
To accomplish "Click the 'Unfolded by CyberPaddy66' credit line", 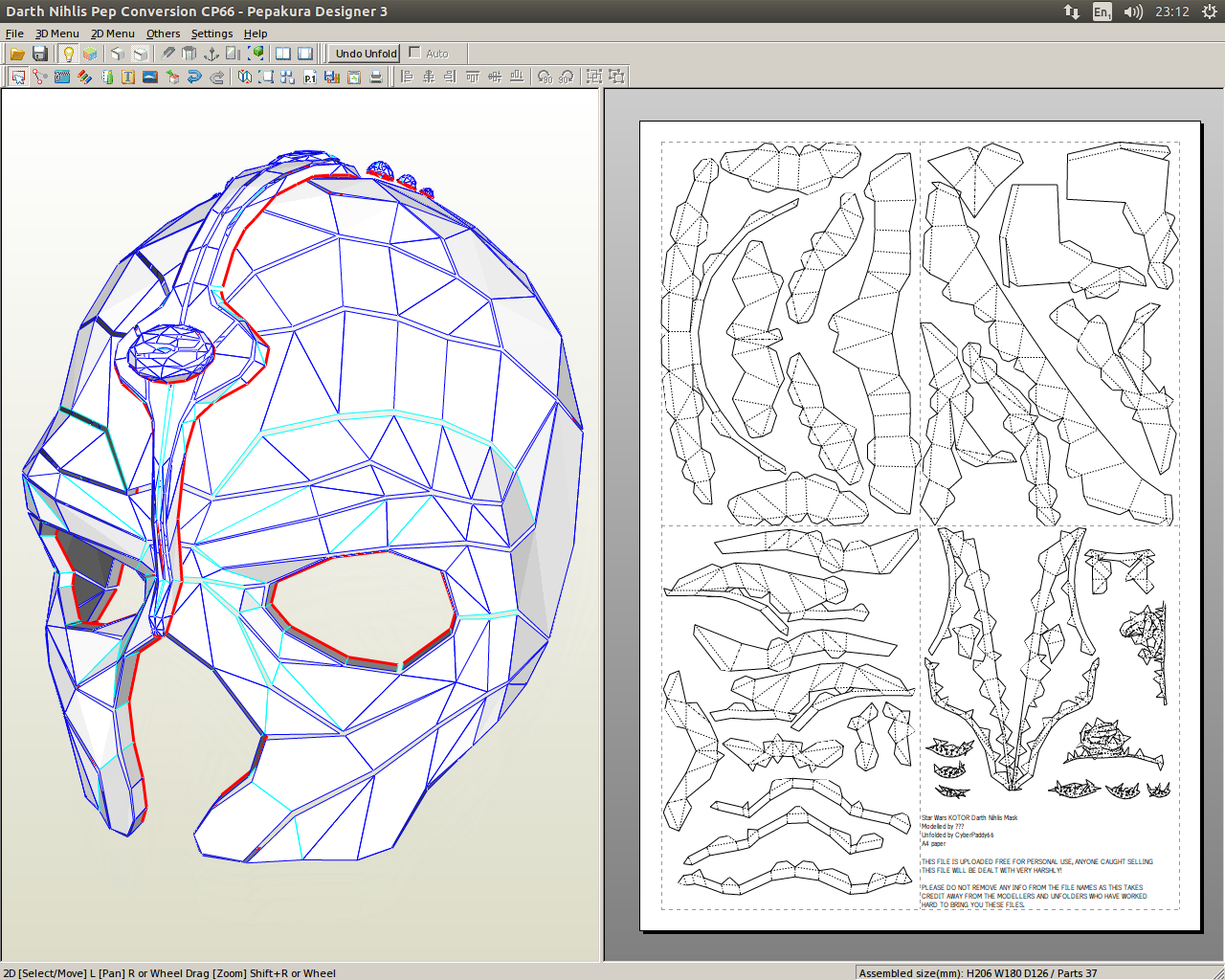I will click(957, 835).
